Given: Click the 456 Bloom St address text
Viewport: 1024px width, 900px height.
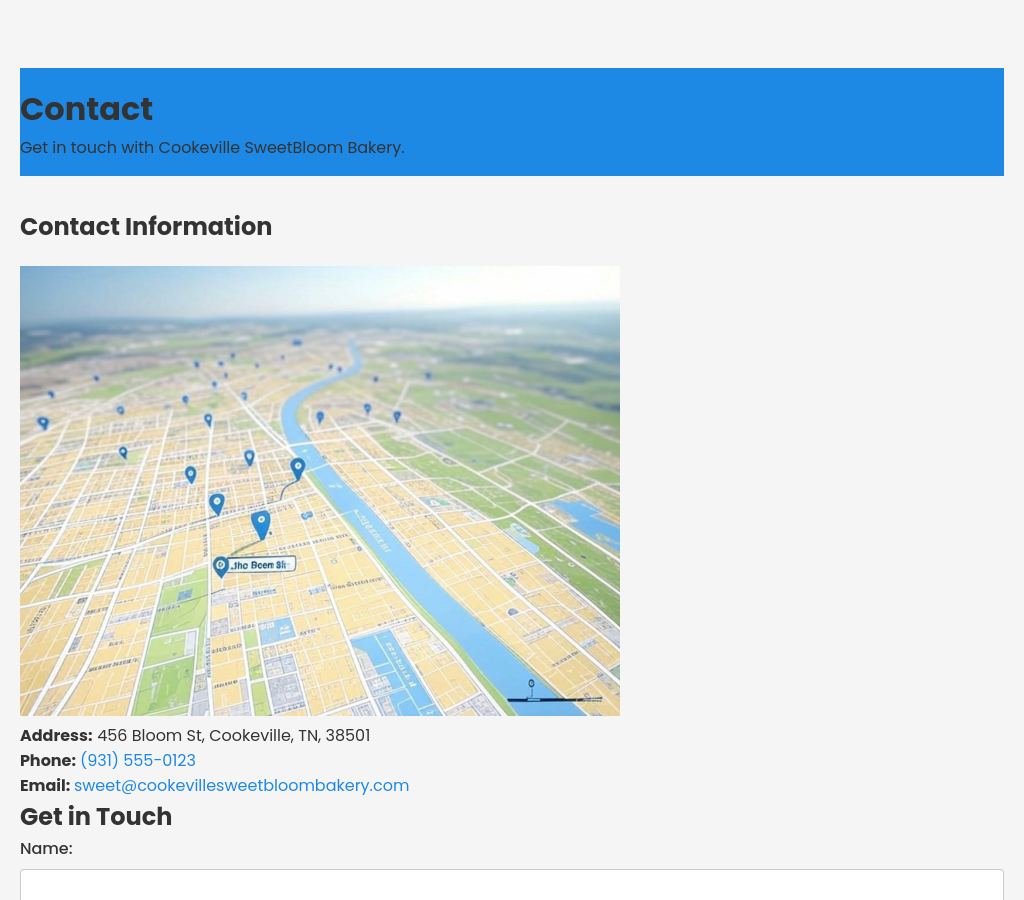Looking at the screenshot, I should (x=233, y=736).
